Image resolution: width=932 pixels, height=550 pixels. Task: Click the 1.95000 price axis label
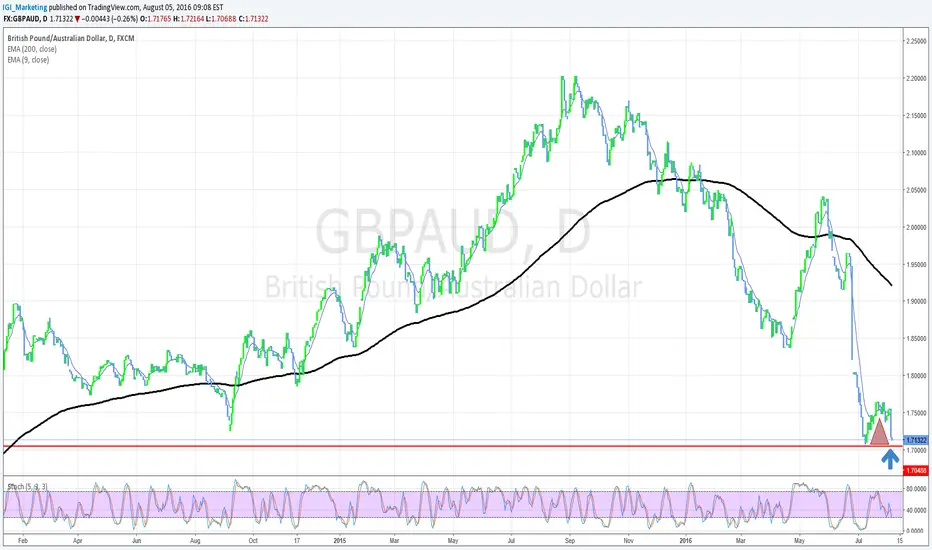[x=916, y=264]
